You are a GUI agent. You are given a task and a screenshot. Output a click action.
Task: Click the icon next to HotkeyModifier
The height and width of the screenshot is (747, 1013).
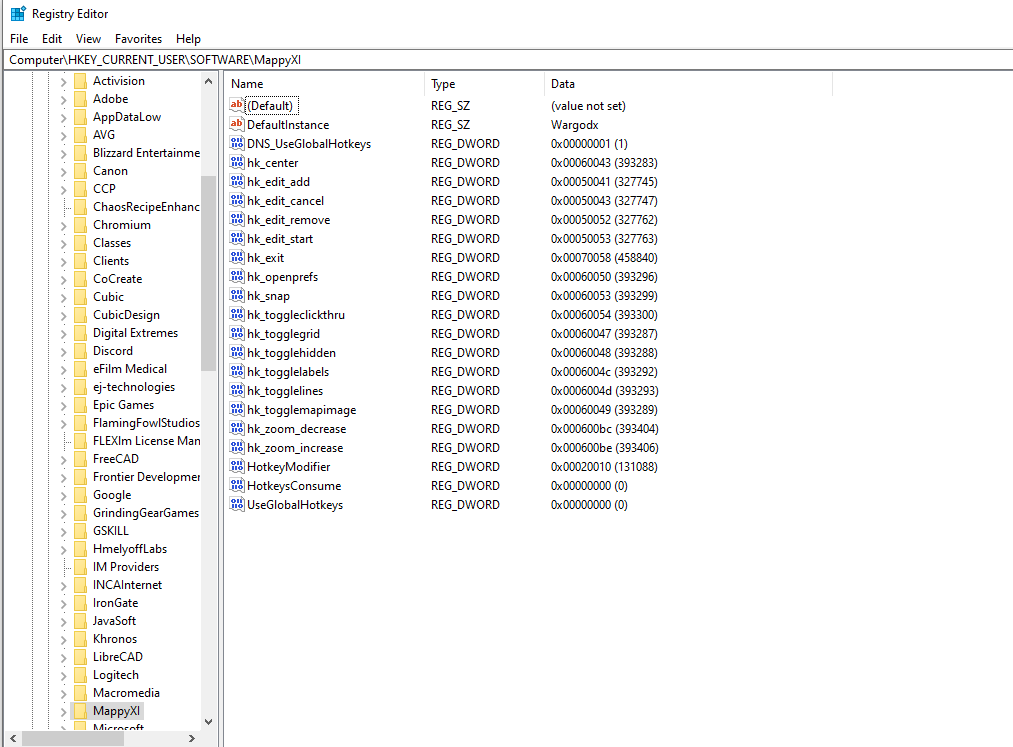click(237, 466)
